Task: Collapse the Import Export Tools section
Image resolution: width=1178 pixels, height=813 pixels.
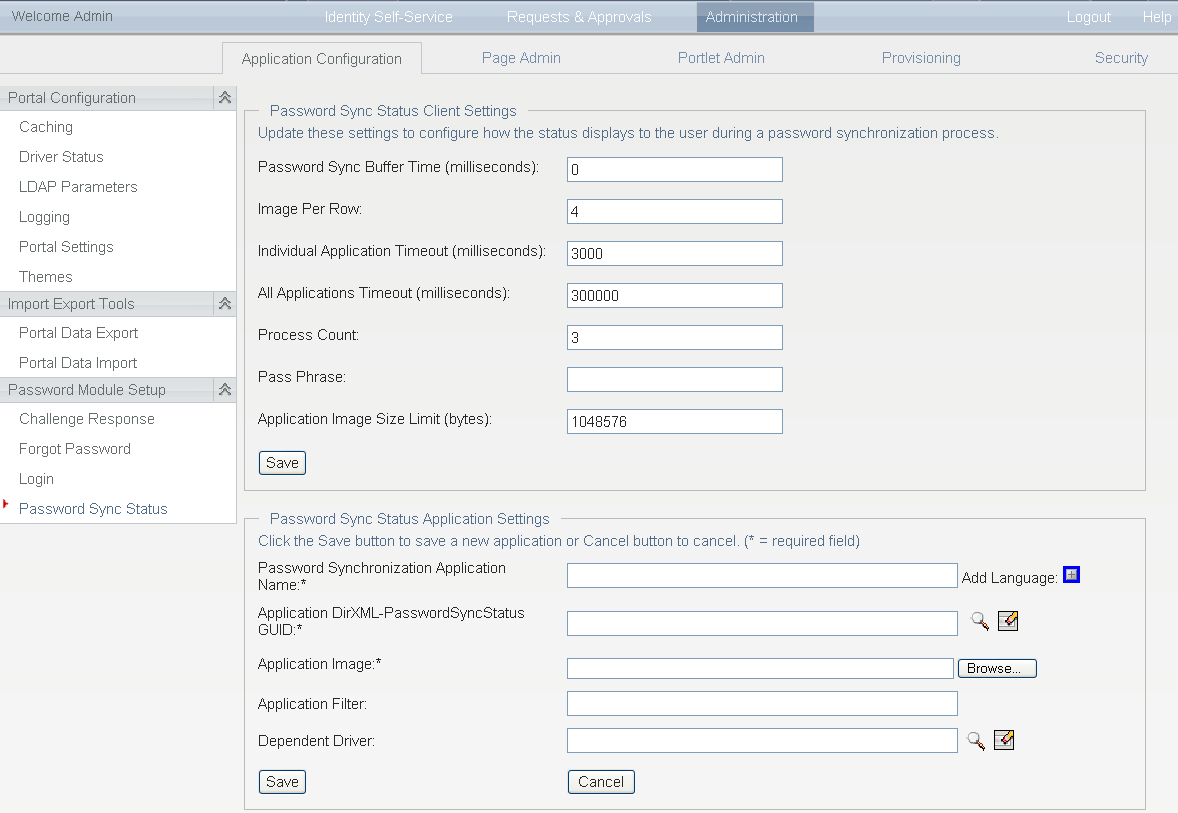Action: pos(225,303)
